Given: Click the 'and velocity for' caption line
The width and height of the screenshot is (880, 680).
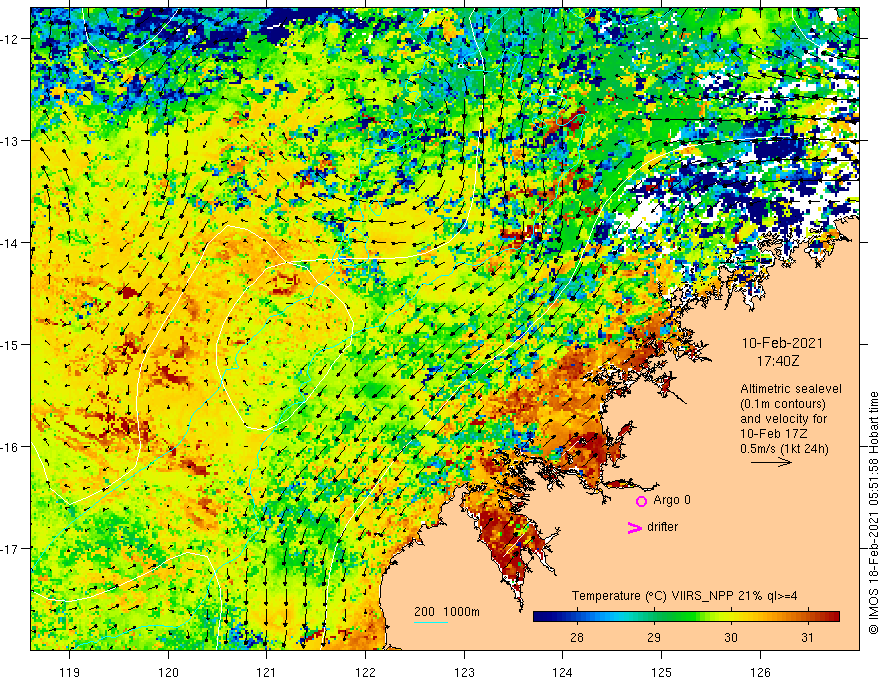Looking at the screenshot, I should [x=783, y=419].
